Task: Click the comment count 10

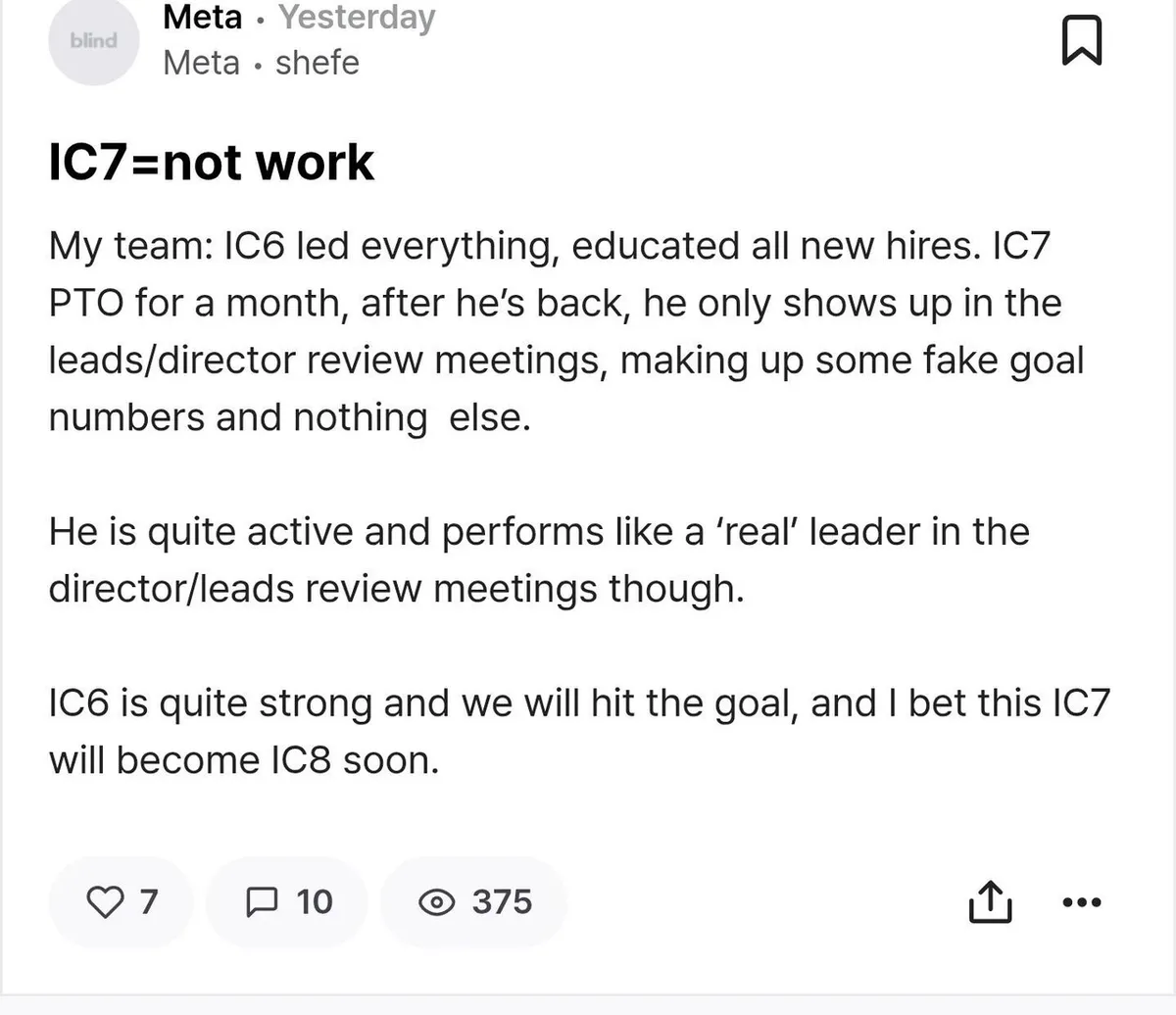Action: pyautogui.click(x=315, y=901)
